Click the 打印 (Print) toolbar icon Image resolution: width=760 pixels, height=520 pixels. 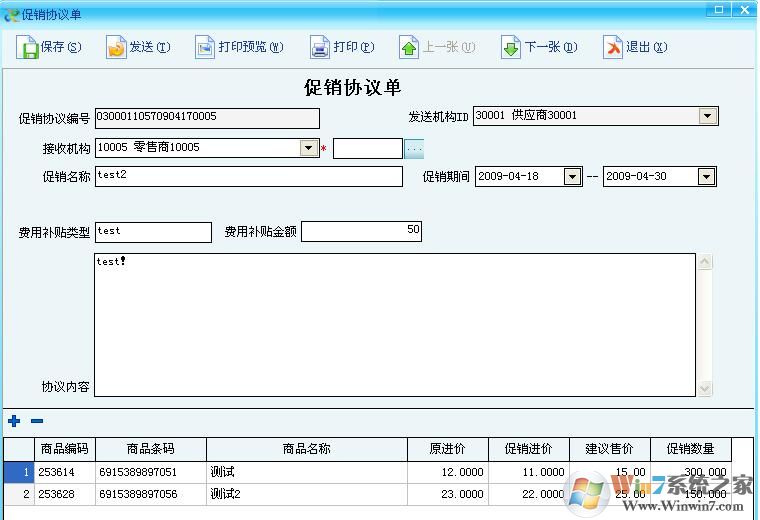320,47
